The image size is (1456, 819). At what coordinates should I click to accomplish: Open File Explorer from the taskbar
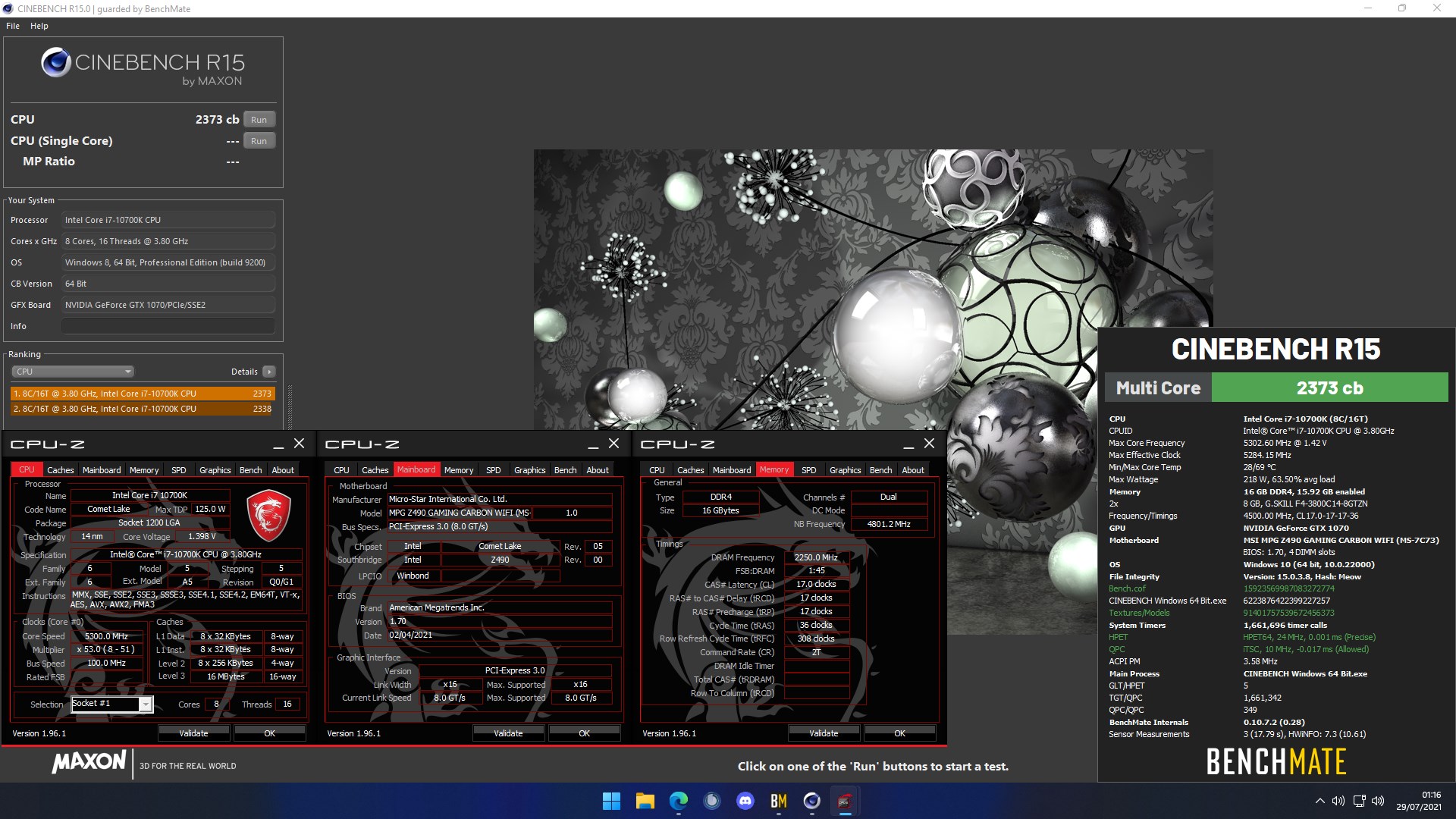[x=645, y=801]
